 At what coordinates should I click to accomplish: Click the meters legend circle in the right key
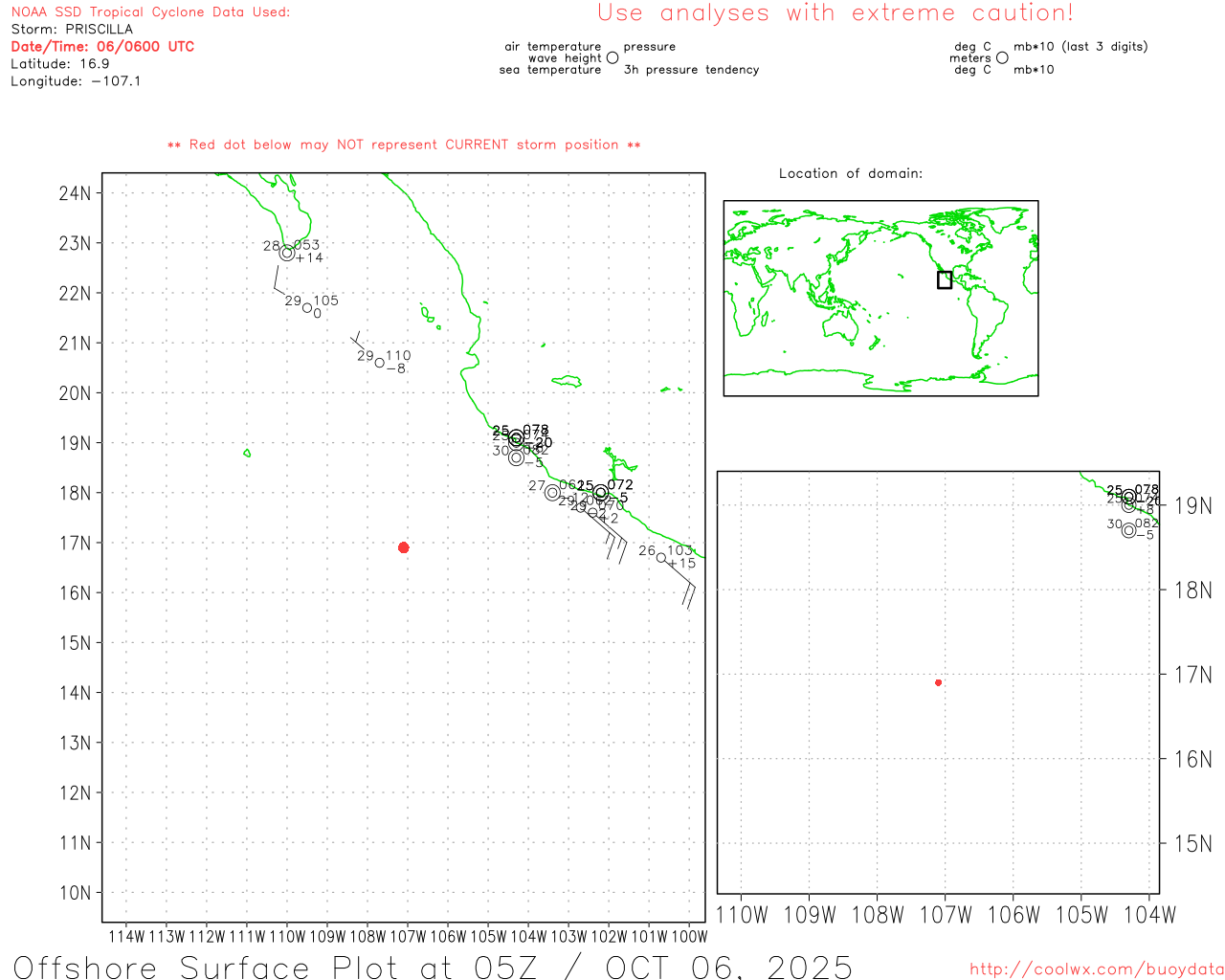[x=1002, y=58]
